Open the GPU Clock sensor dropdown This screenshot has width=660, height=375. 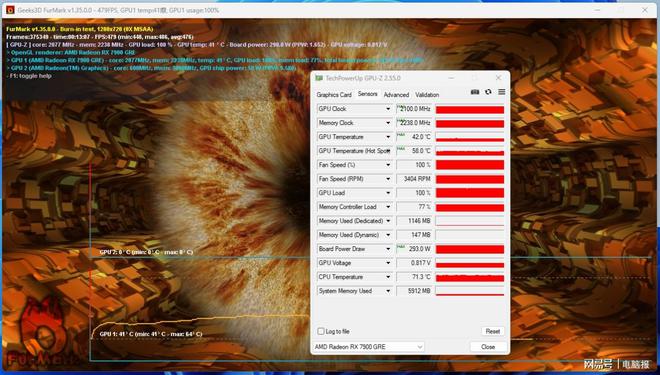click(388, 109)
